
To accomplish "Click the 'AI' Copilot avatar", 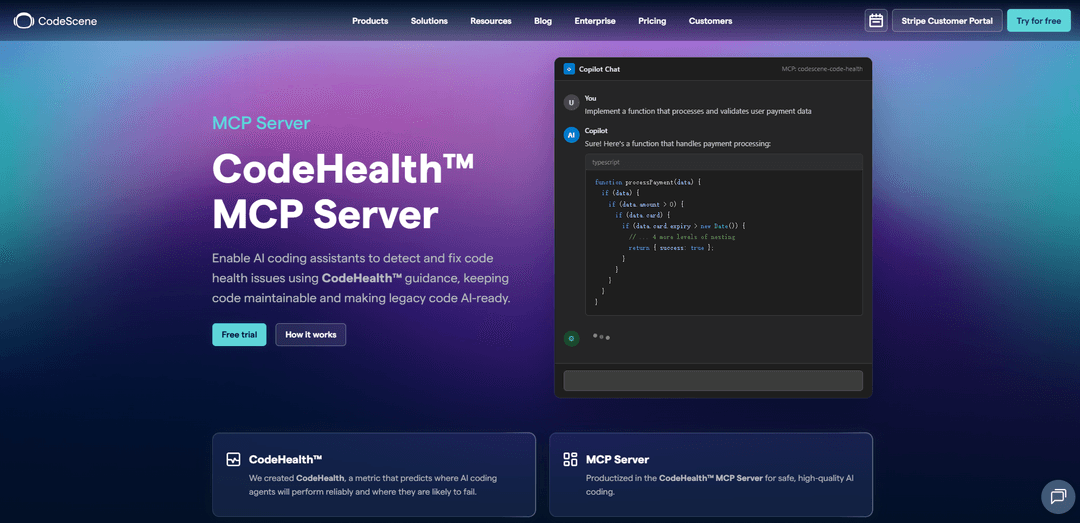I will click(571, 135).
